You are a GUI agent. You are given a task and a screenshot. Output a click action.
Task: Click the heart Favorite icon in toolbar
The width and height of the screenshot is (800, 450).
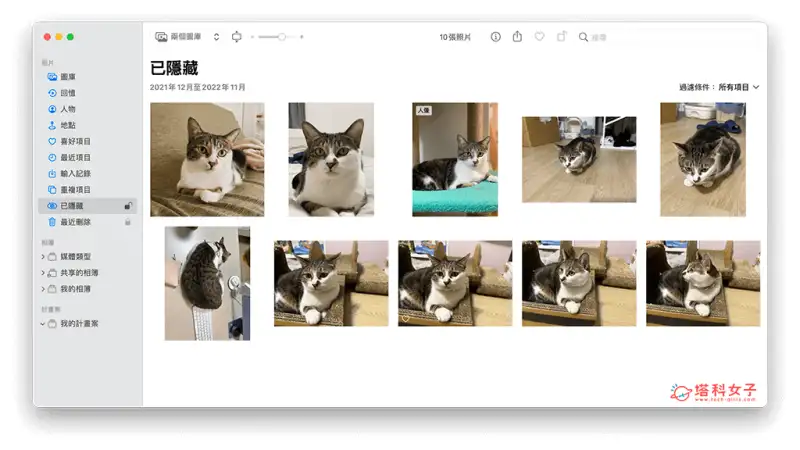(539, 37)
